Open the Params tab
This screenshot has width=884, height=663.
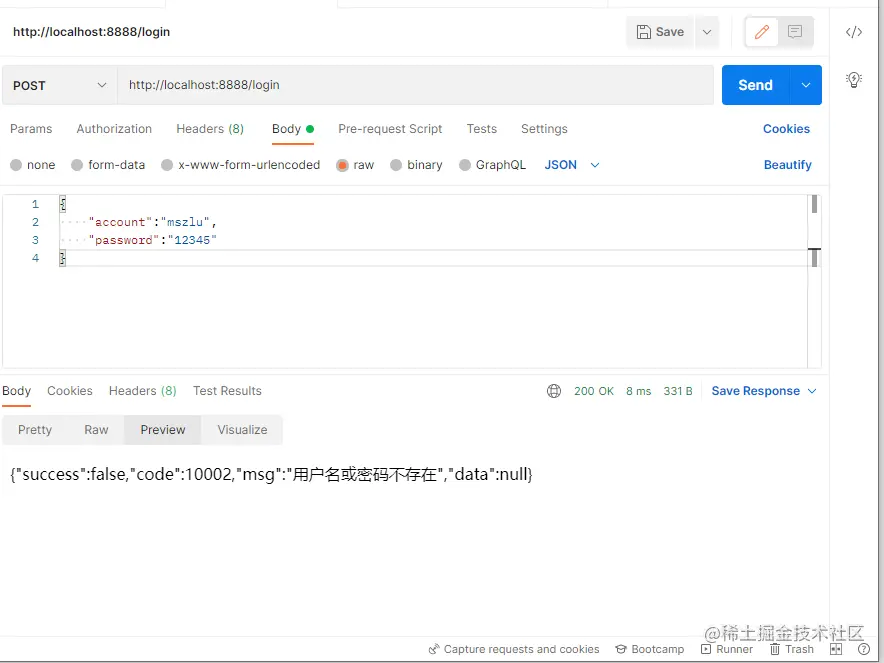(31, 129)
